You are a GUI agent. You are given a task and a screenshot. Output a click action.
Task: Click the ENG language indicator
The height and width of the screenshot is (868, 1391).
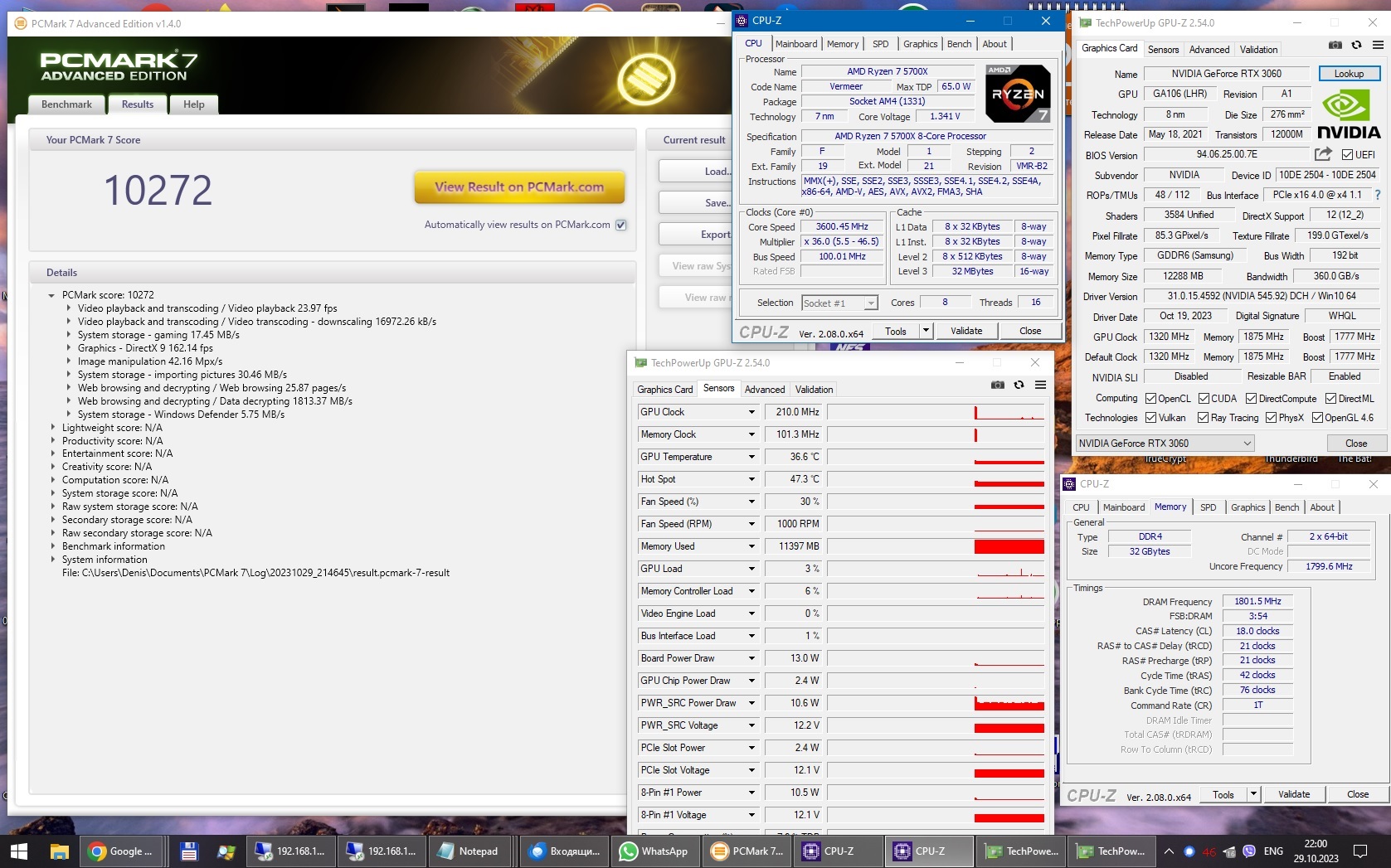click(1272, 851)
